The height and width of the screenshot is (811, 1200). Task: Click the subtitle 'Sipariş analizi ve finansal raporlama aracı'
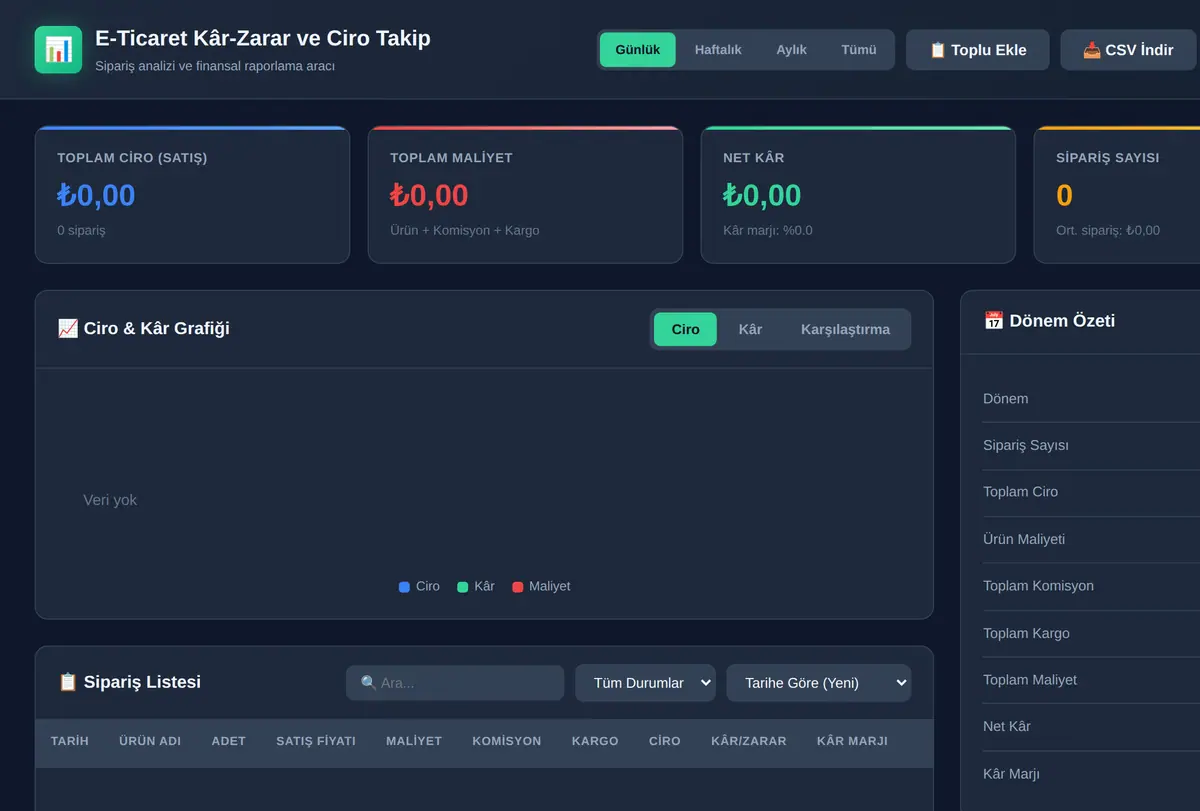point(215,66)
